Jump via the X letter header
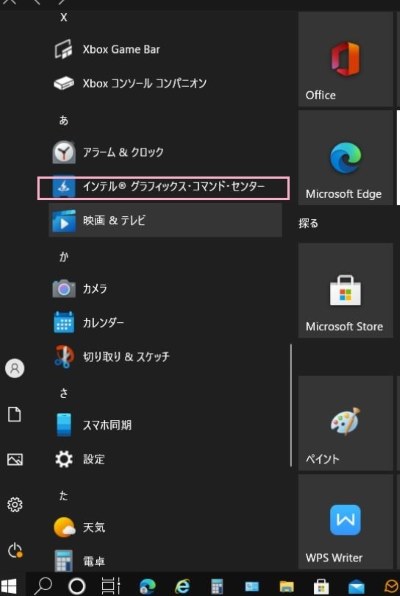The height and width of the screenshot is (596, 400). (64, 17)
